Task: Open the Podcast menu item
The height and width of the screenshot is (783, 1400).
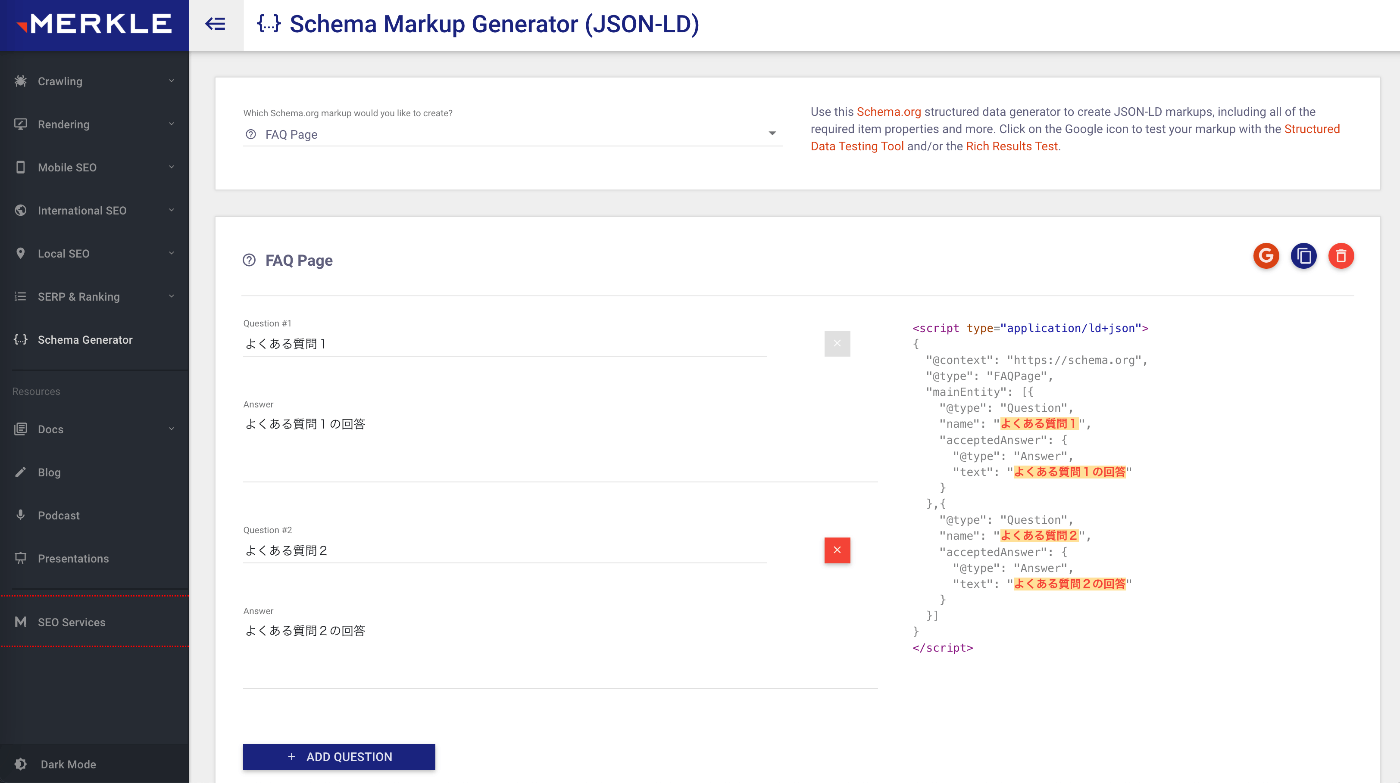Action: 94,515
